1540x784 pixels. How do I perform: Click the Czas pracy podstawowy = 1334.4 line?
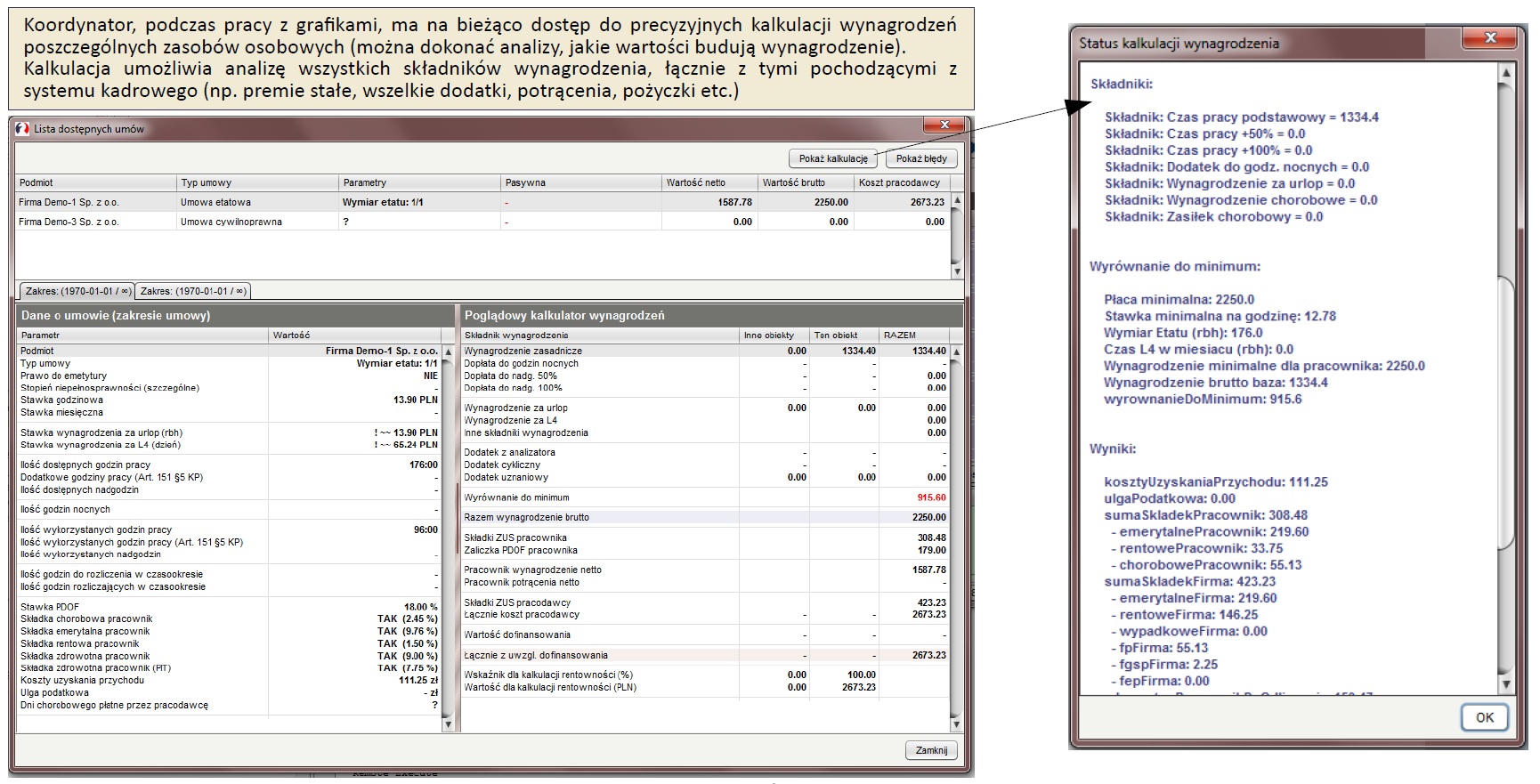pos(1242,117)
